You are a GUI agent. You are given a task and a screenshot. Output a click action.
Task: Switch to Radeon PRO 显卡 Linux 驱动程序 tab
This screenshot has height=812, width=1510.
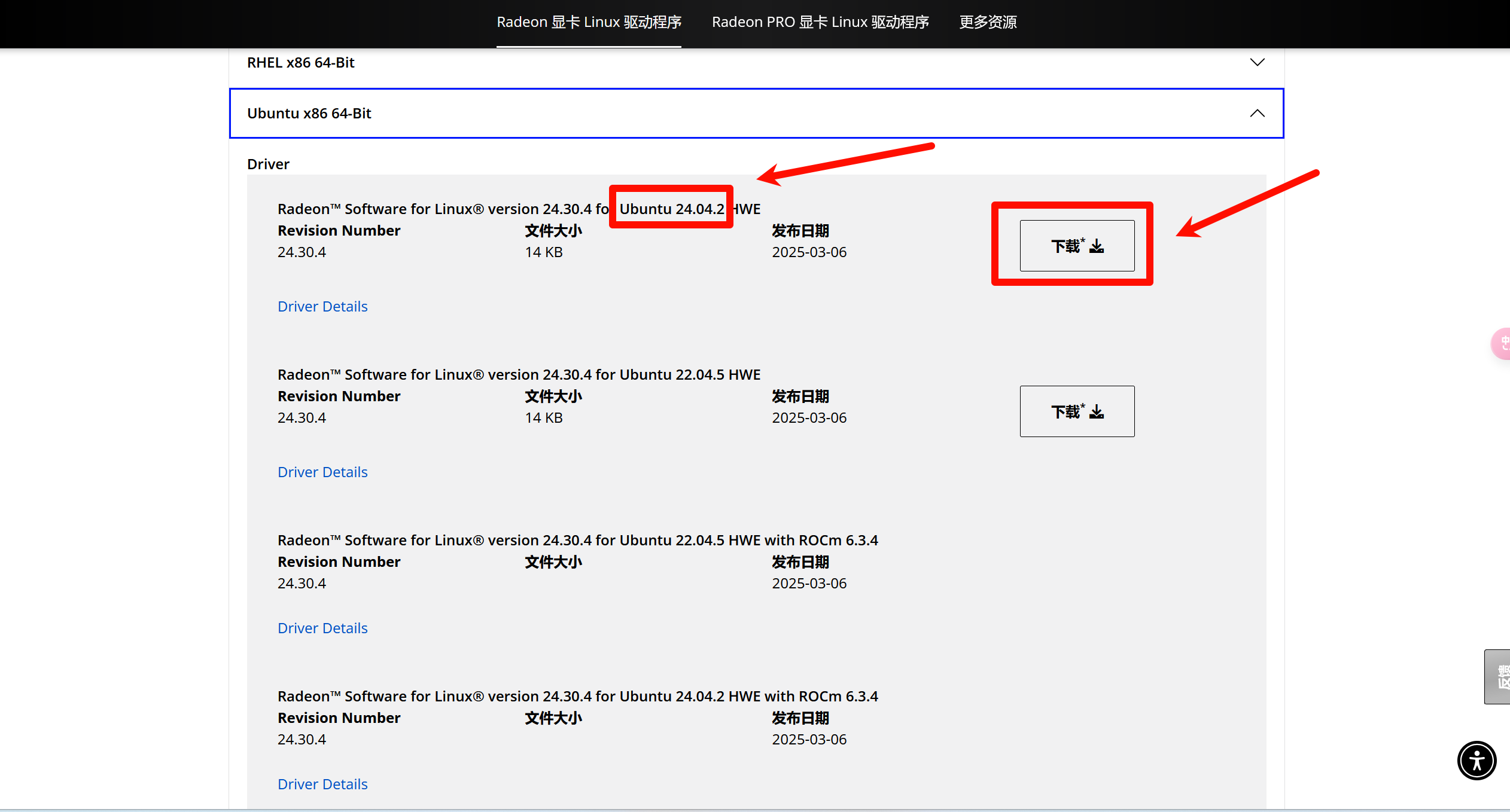click(x=820, y=22)
